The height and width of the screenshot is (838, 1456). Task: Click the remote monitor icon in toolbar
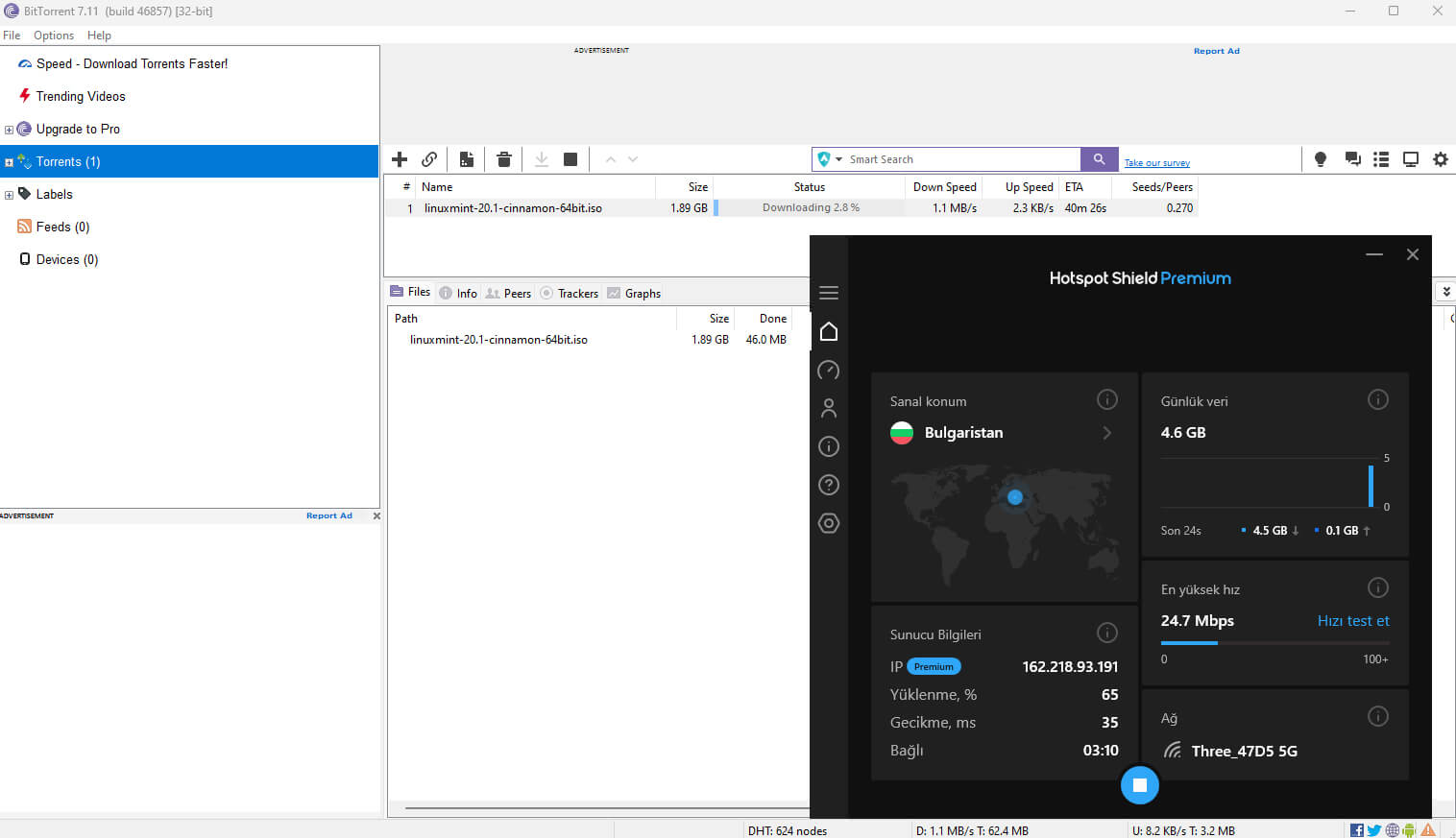pyautogui.click(x=1411, y=159)
